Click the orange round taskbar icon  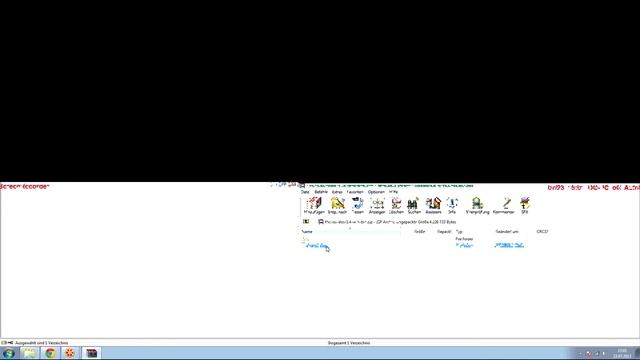click(70, 353)
